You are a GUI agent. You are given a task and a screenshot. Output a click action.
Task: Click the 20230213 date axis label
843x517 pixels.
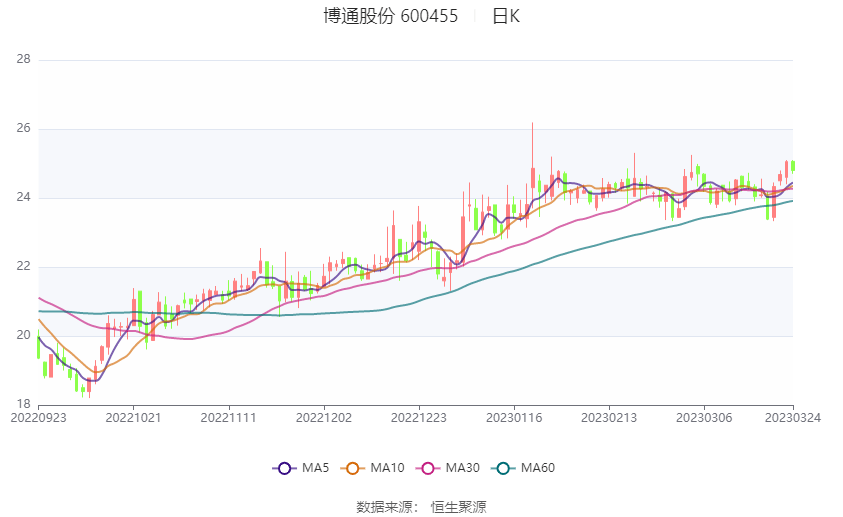609,418
